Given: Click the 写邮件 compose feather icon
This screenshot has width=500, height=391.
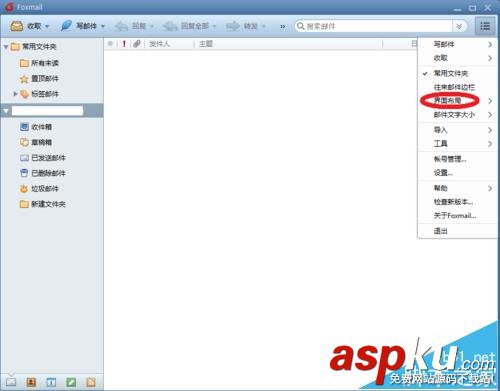Looking at the screenshot, I should pyautogui.click(x=66, y=26).
